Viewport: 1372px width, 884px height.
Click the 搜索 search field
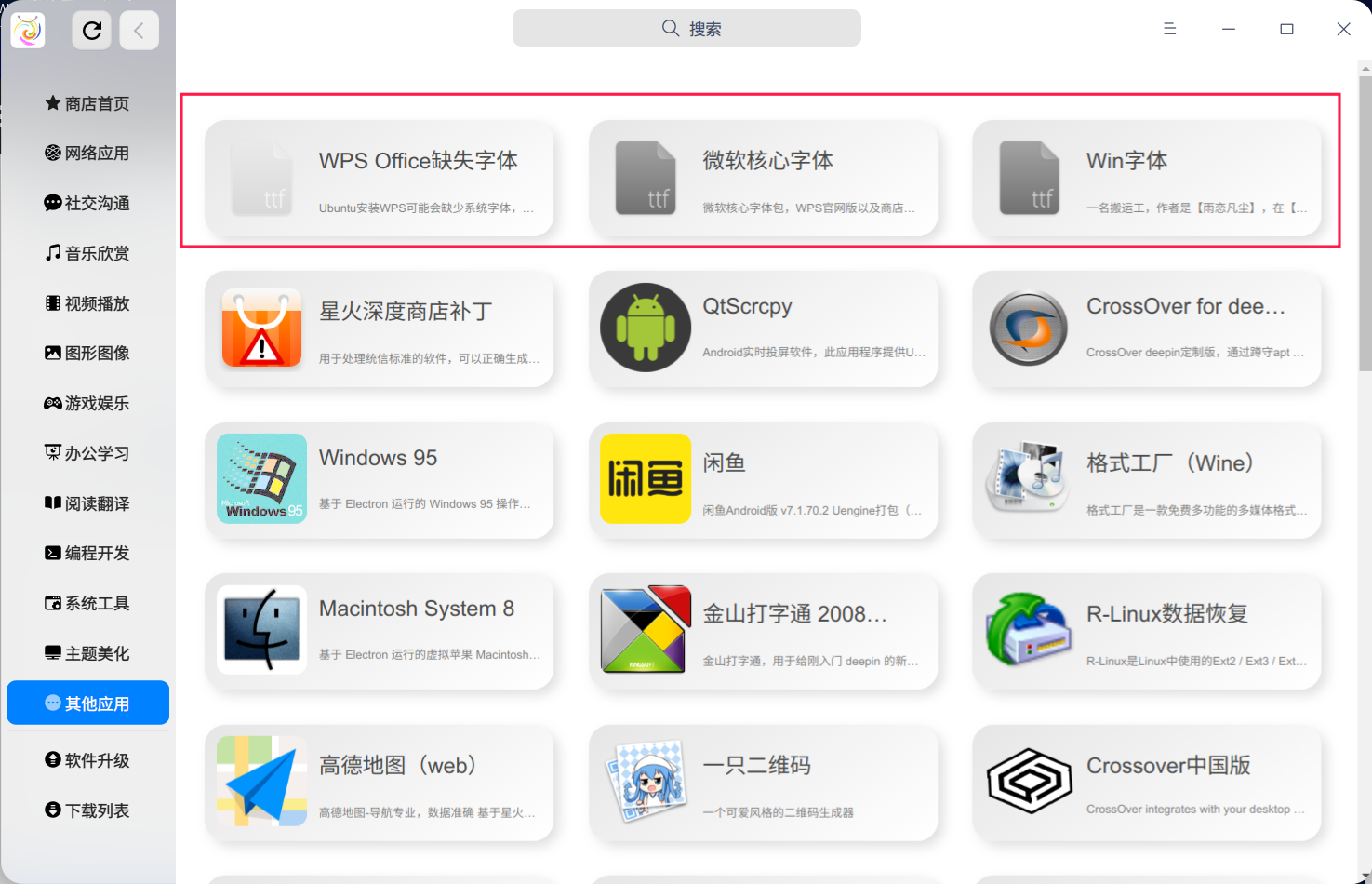[686, 28]
